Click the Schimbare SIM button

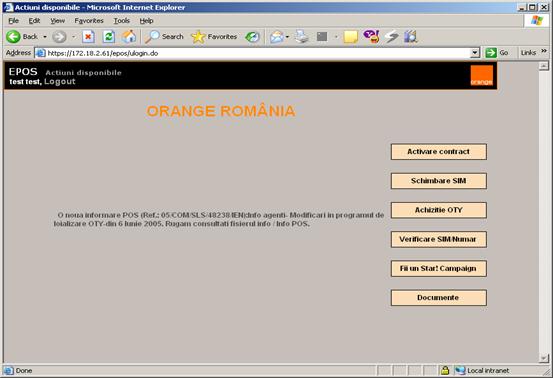pyautogui.click(x=439, y=181)
